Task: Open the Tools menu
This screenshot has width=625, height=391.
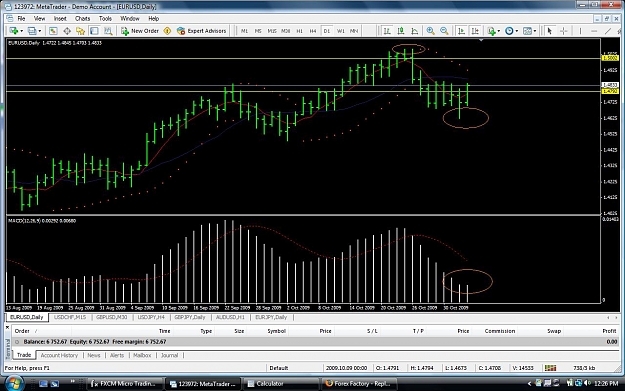Action: click(105, 18)
